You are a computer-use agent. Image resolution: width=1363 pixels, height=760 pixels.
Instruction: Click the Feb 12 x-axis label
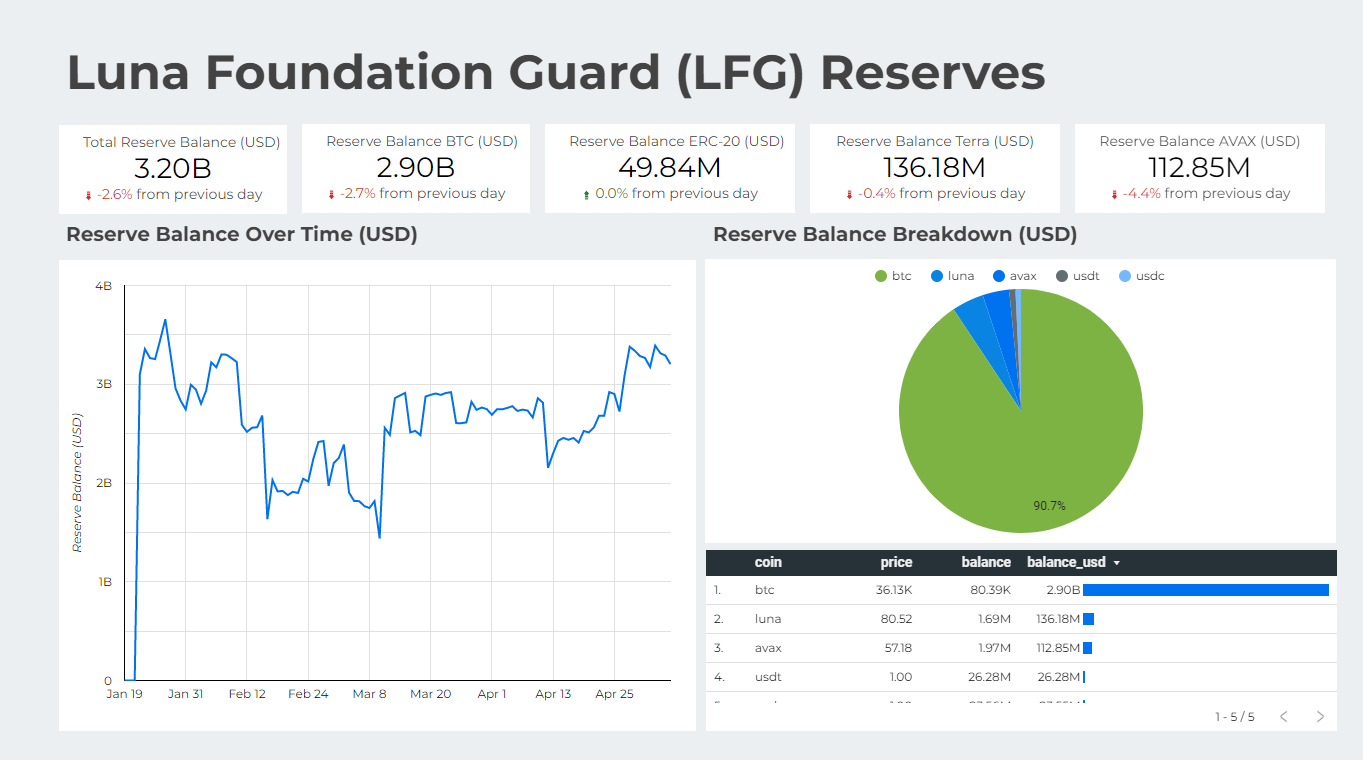pyautogui.click(x=247, y=694)
